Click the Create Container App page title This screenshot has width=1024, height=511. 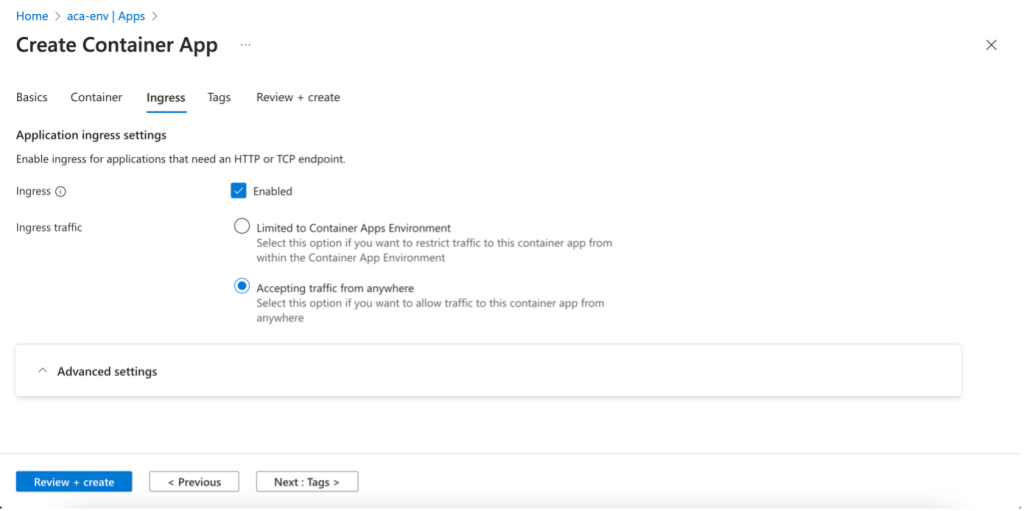[117, 46]
